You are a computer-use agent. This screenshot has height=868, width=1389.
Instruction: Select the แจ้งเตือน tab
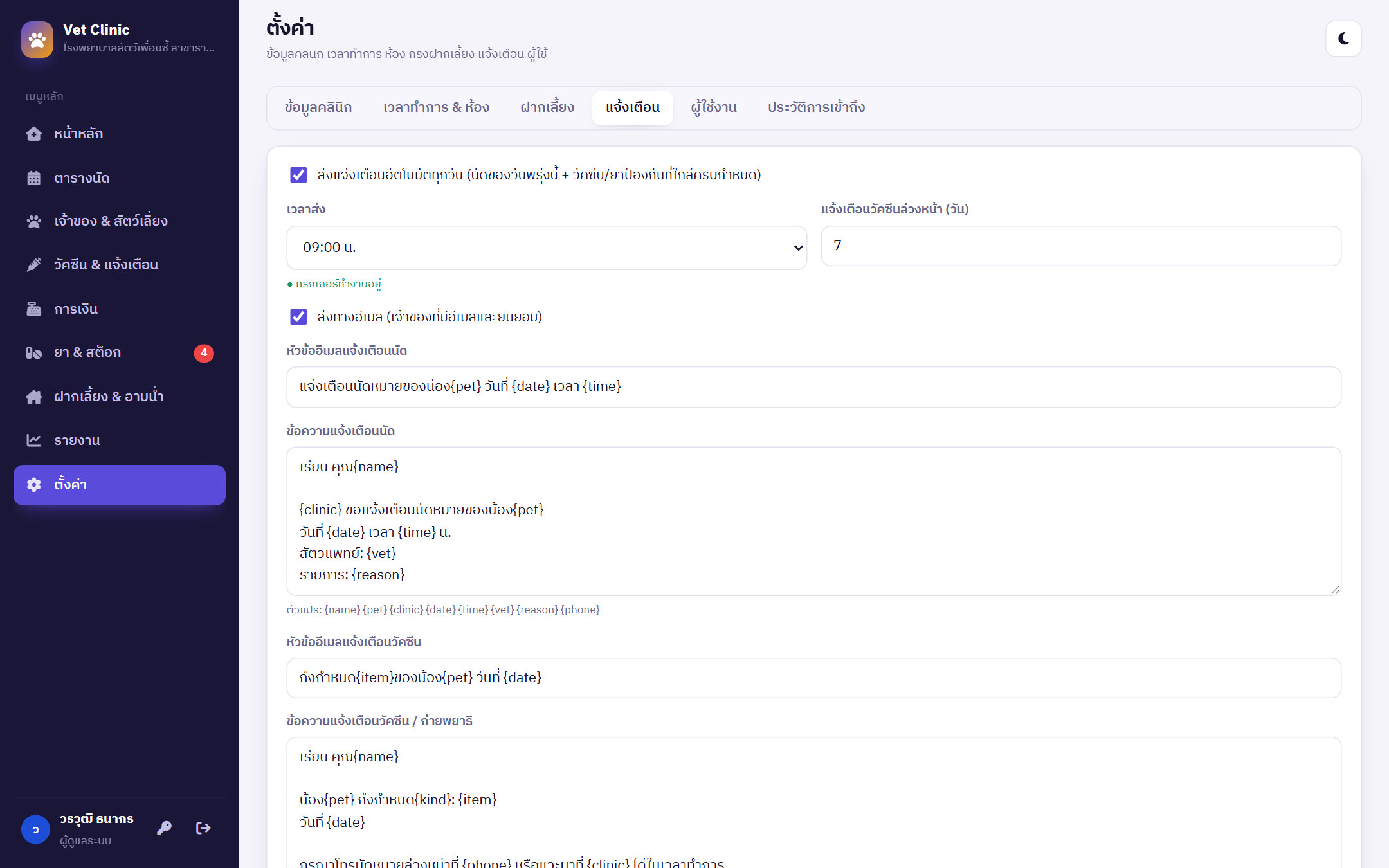click(x=633, y=107)
